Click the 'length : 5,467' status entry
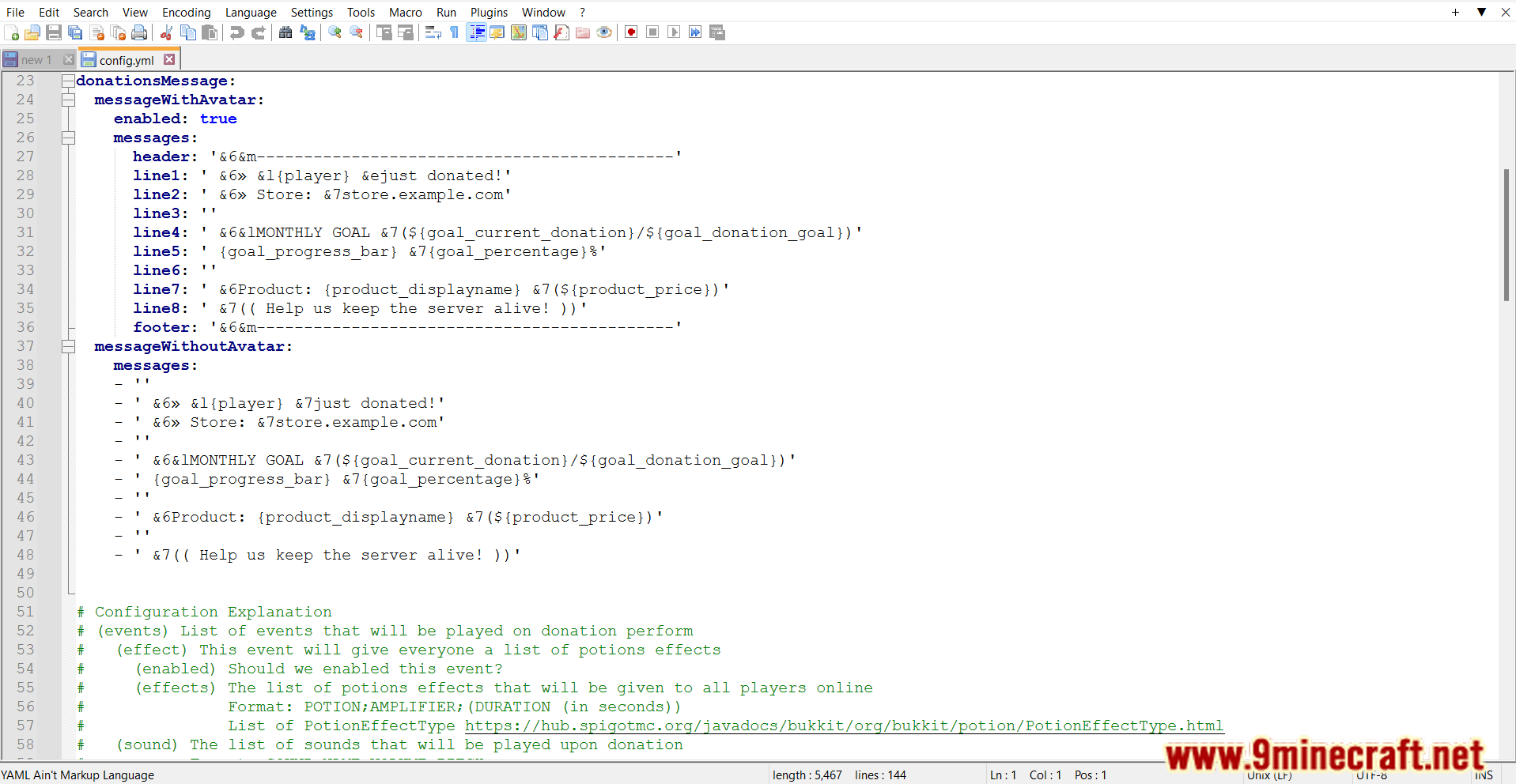Image resolution: width=1516 pixels, height=784 pixels. point(807,775)
